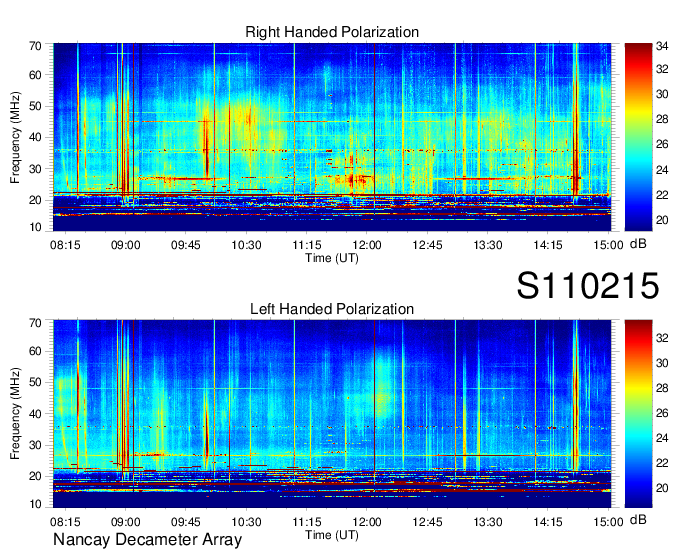Click "Frequency (MHz)" axis label of Right Handed plot
The image size is (680, 552).
pyautogui.click(x=15, y=137)
